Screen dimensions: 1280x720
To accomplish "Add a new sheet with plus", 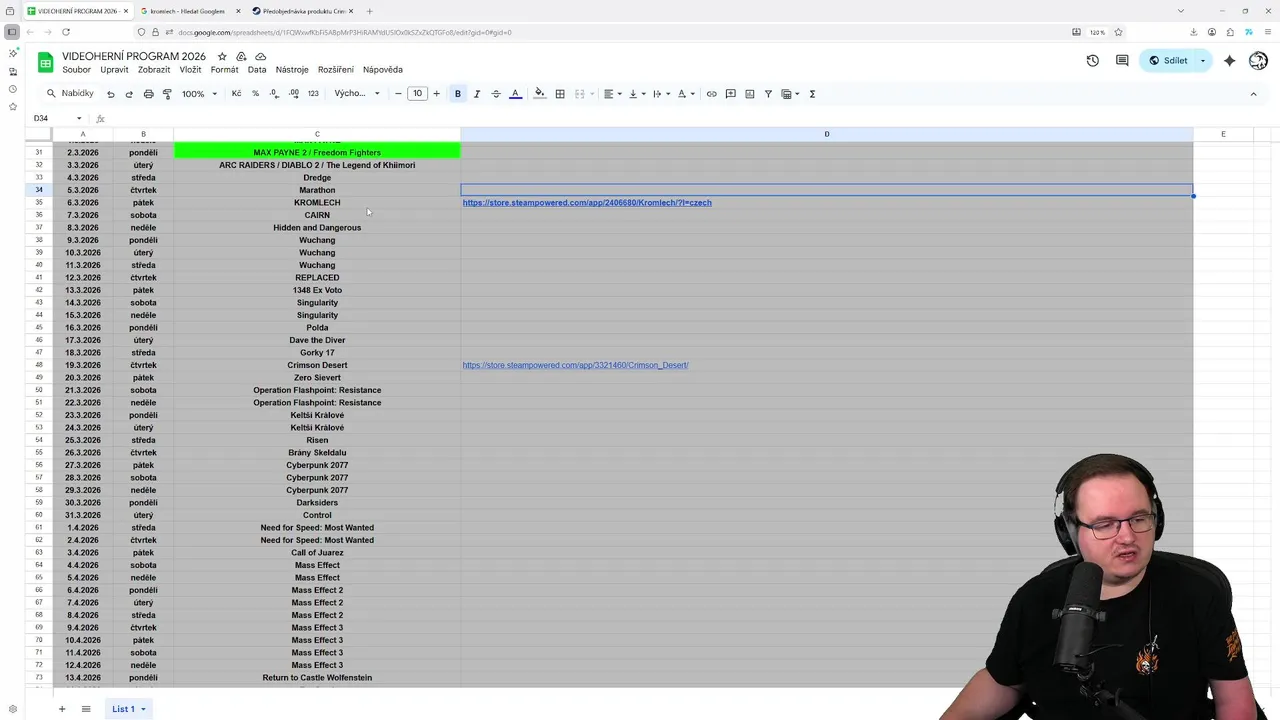I will [61, 709].
